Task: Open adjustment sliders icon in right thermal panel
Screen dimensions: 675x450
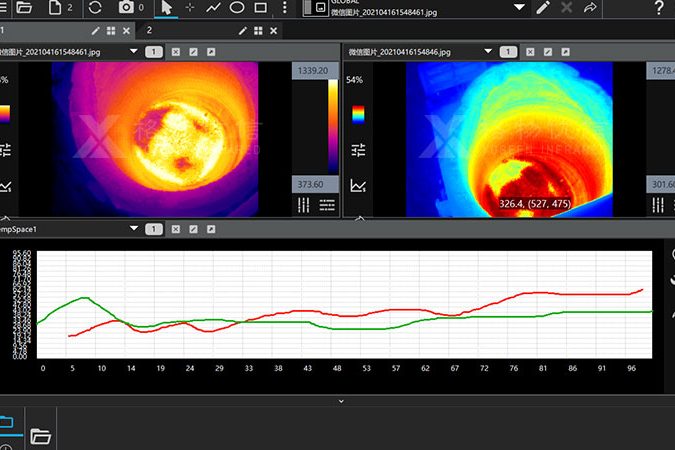Action: click(x=358, y=150)
